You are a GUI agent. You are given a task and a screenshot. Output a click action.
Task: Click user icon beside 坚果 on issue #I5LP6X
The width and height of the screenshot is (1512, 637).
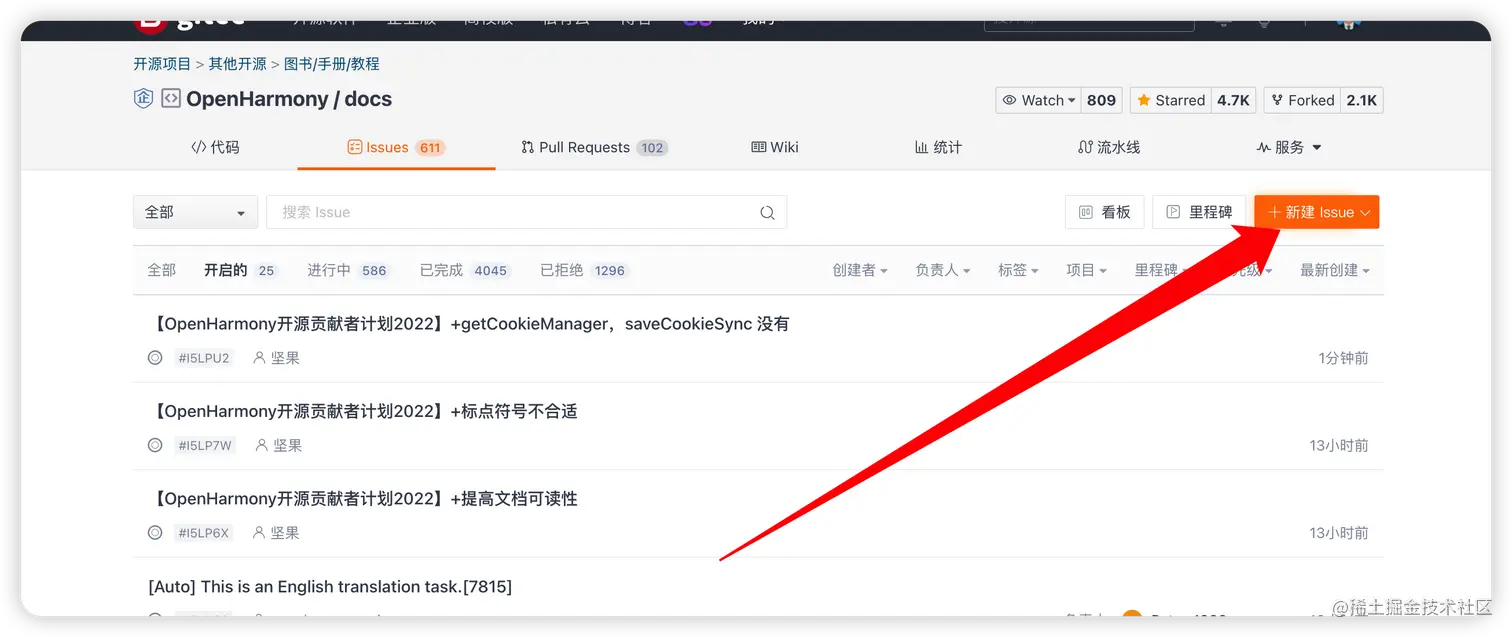pyautogui.click(x=260, y=533)
